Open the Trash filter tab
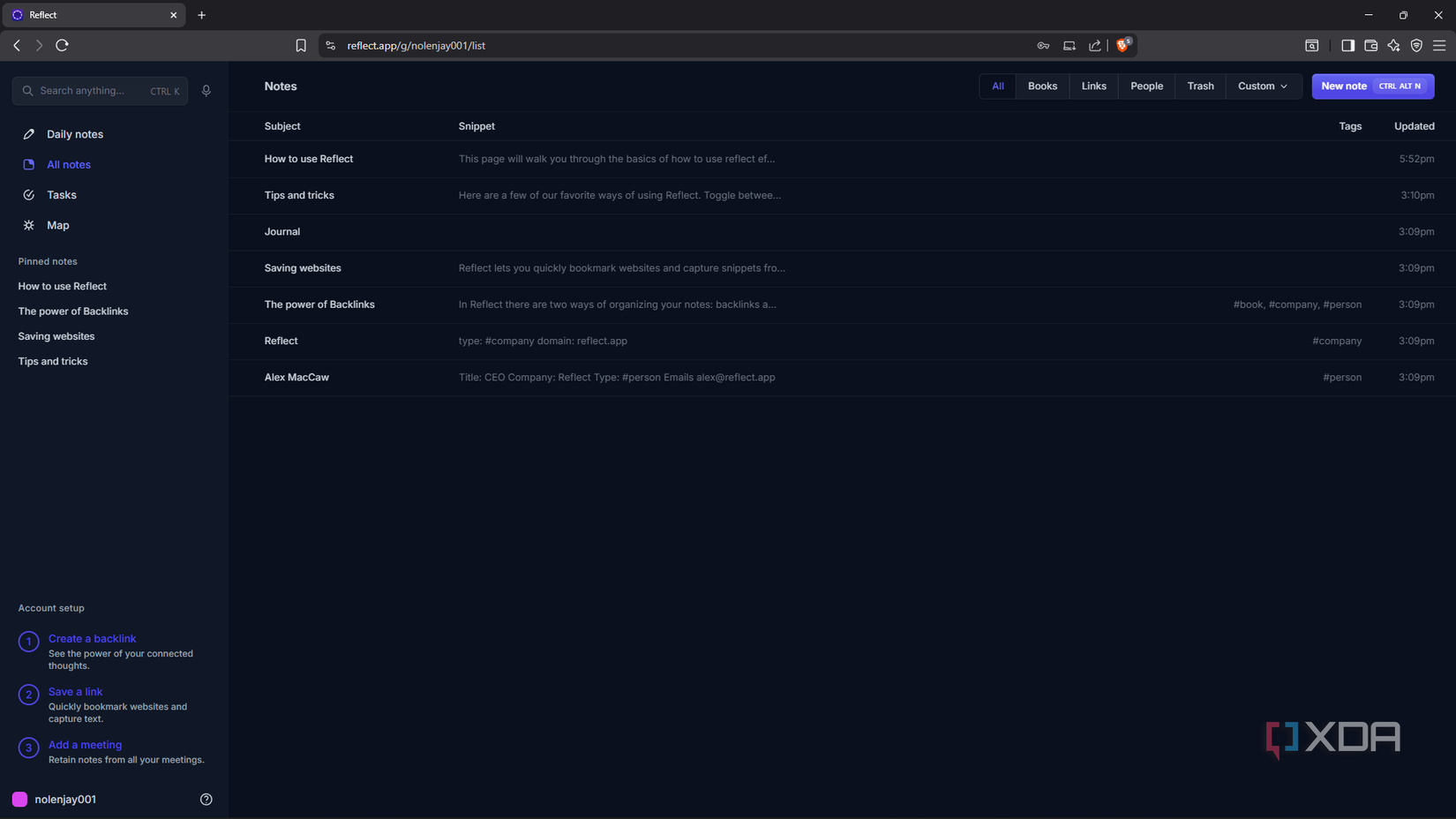 pyautogui.click(x=1200, y=86)
